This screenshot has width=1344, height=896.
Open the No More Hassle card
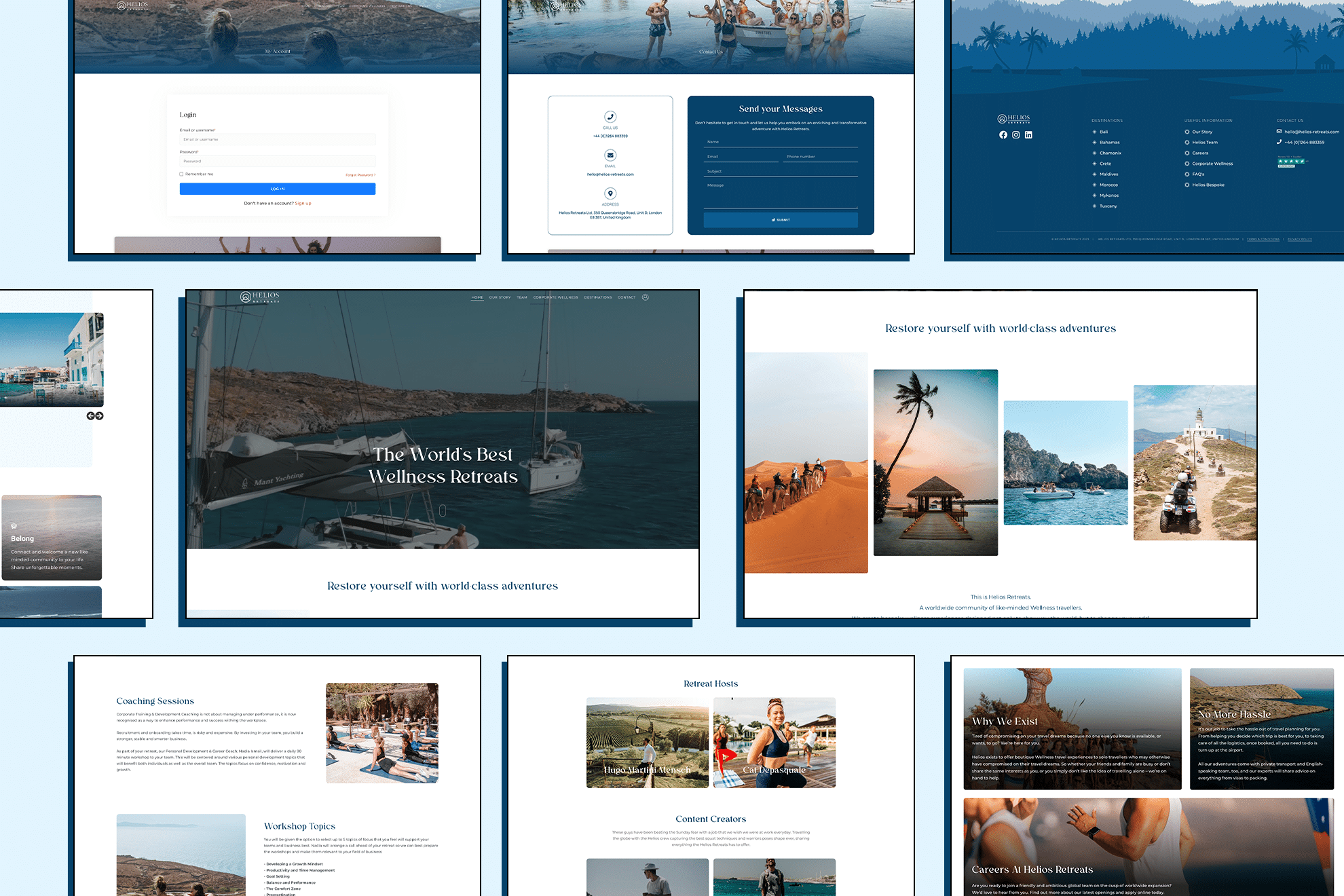pos(1262,729)
